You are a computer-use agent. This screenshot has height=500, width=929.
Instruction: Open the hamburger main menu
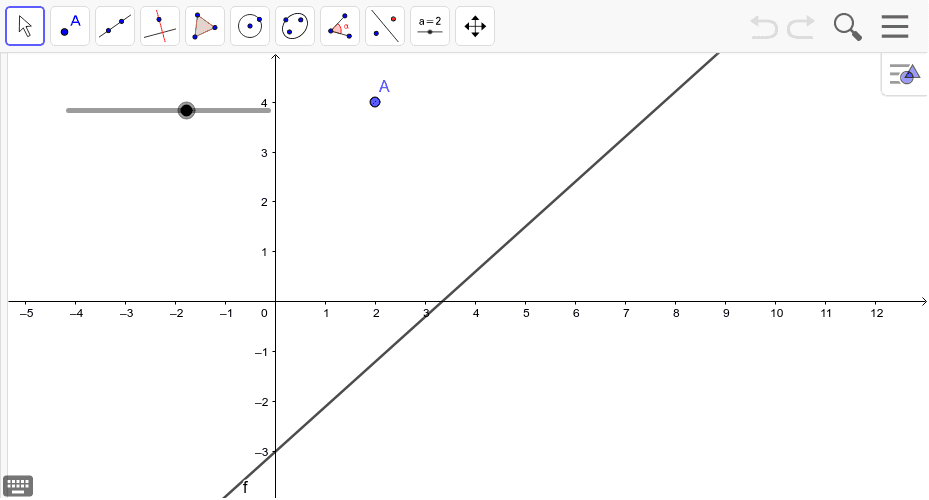pyautogui.click(x=895, y=26)
